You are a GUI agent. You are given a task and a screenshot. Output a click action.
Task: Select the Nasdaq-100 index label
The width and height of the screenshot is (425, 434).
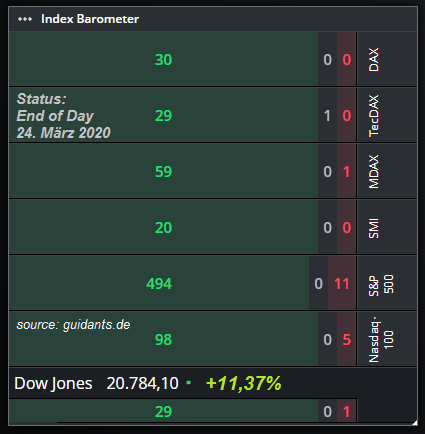click(381, 339)
